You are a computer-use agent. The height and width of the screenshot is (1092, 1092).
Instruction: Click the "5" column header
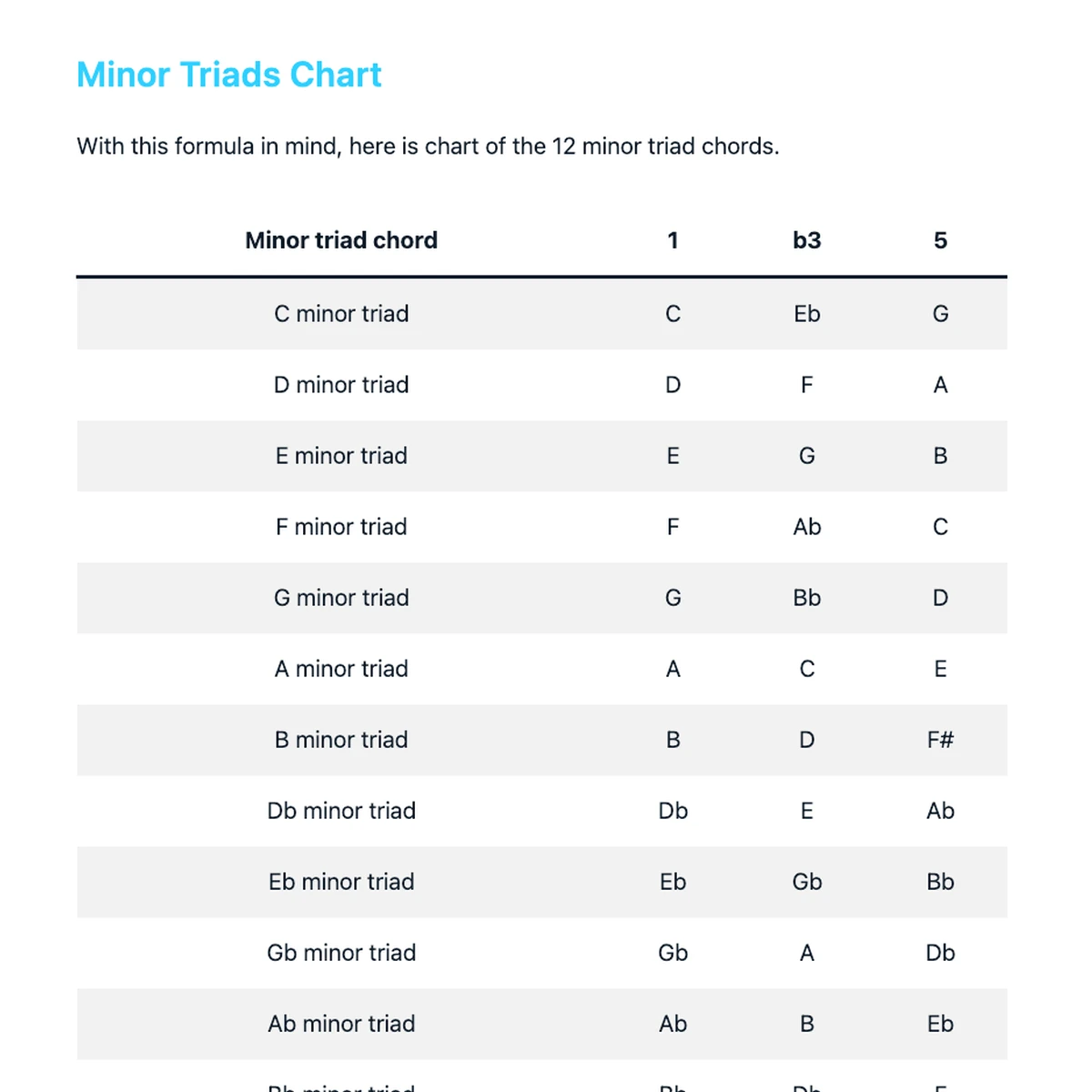[x=940, y=240]
